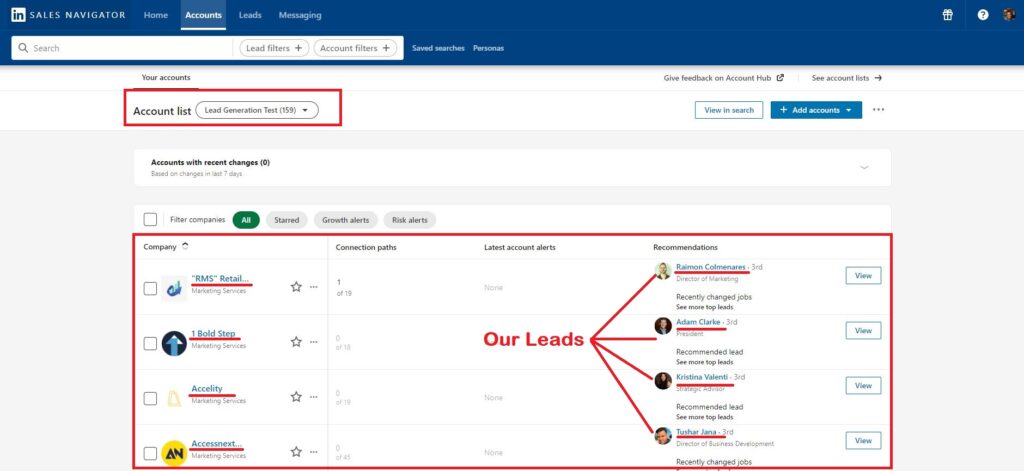Select the Risk alerts filter chip
Image resolution: width=1024 pixels, height=471 pixels.
tap(409, 220)
